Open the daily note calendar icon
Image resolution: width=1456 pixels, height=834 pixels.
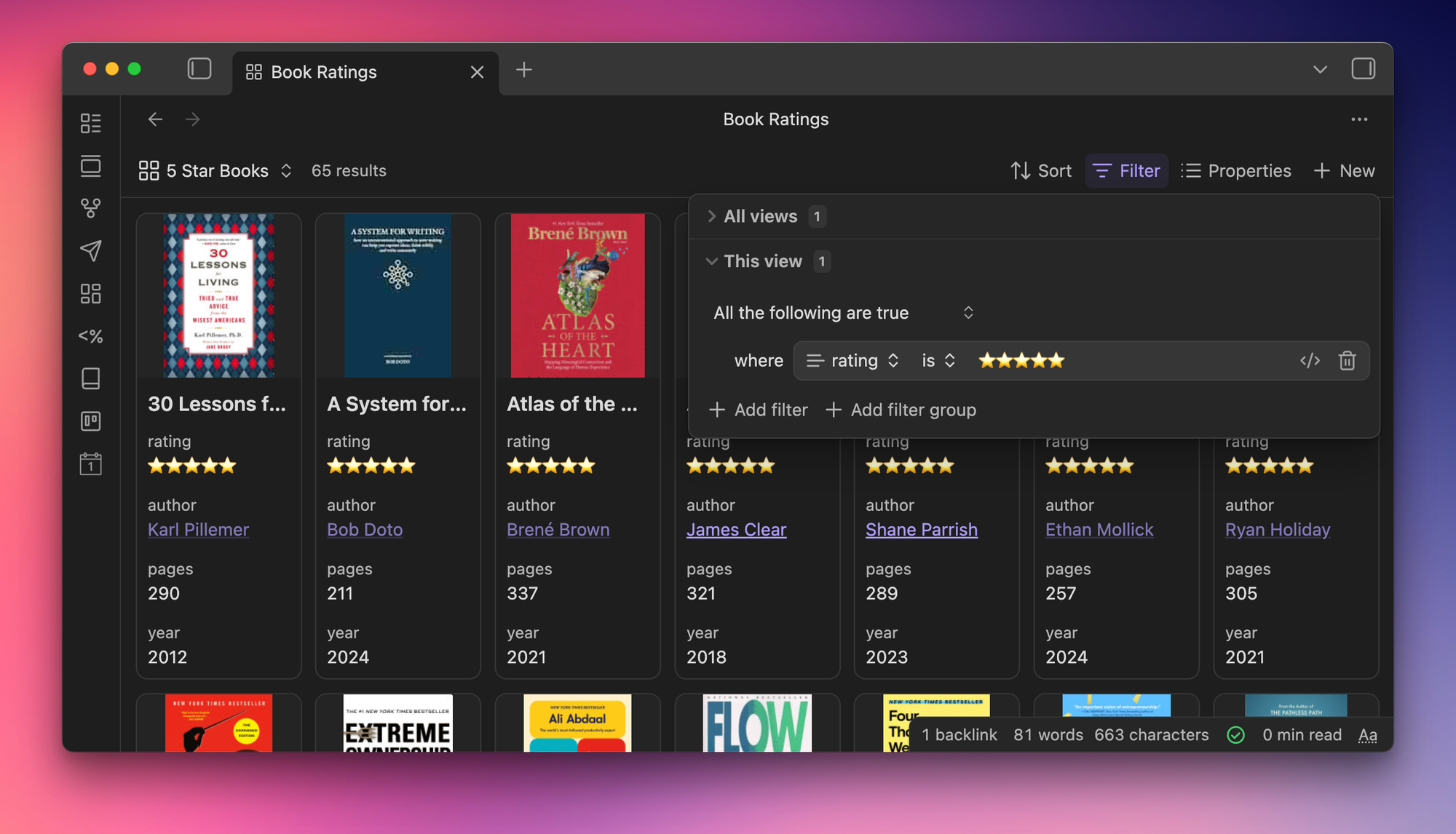pyautogui.click(x=90, y=464)
